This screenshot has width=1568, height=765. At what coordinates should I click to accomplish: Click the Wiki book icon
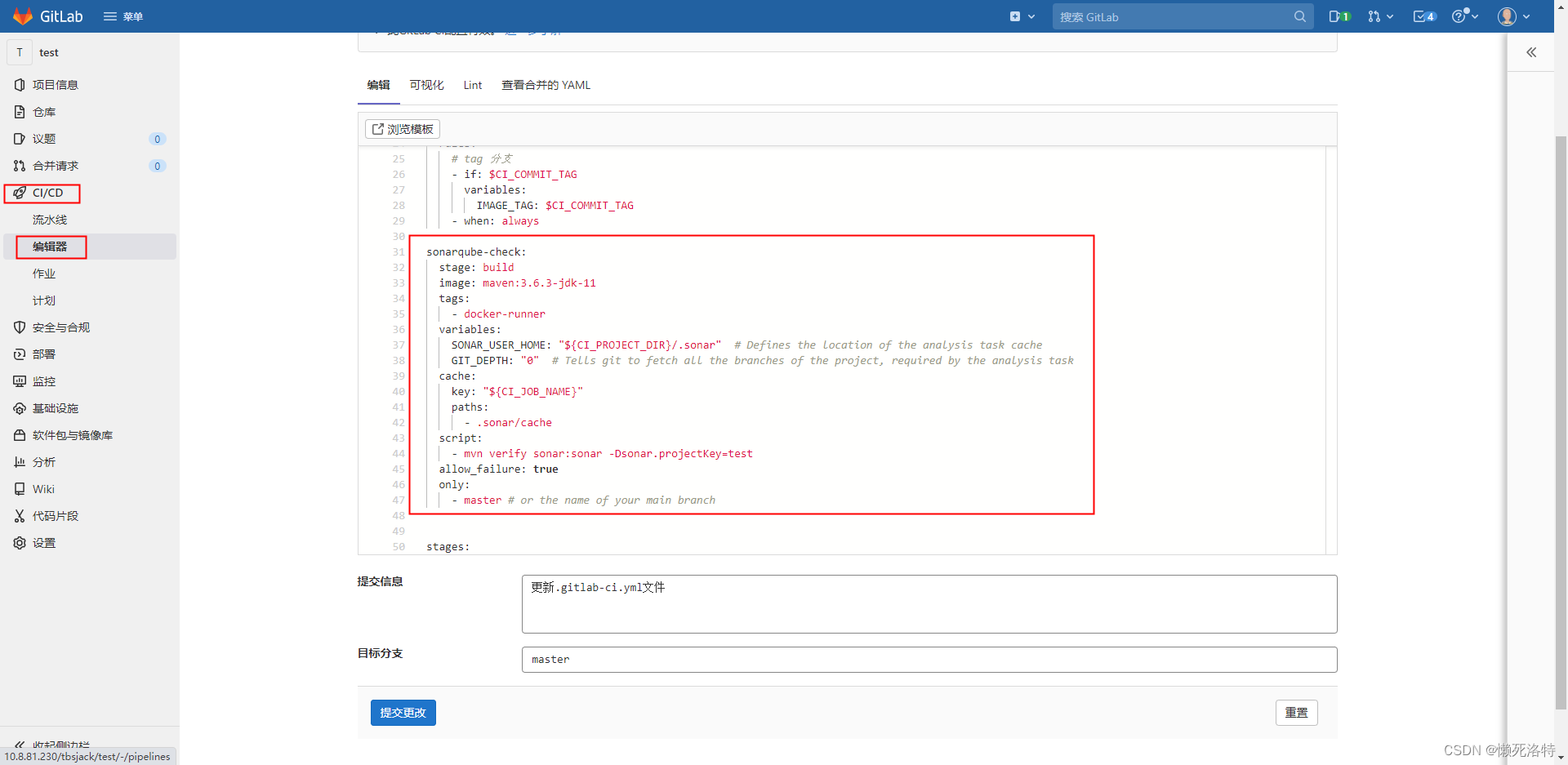(x=20, y=489)
